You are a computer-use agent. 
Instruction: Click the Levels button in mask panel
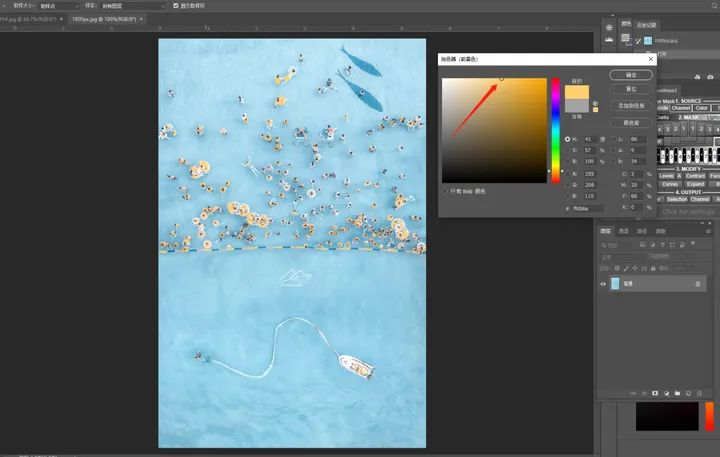click(666, 176)
